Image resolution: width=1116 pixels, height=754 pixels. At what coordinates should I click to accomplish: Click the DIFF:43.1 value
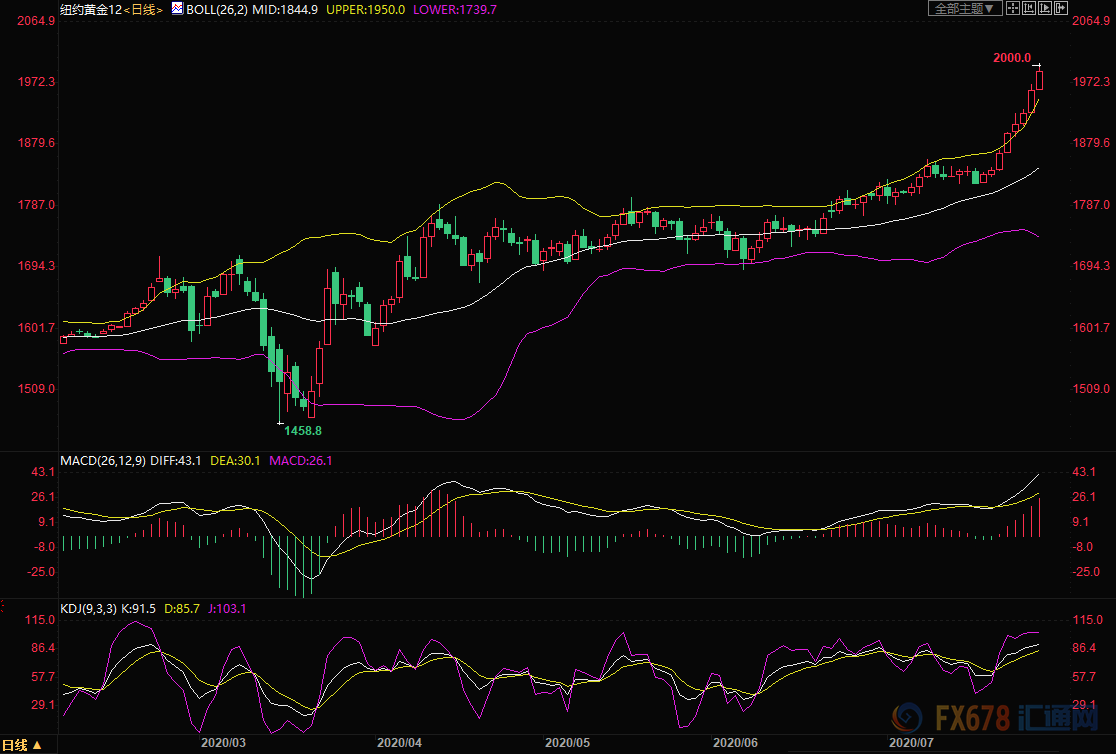pyautogui.click(x=176, y=461)
